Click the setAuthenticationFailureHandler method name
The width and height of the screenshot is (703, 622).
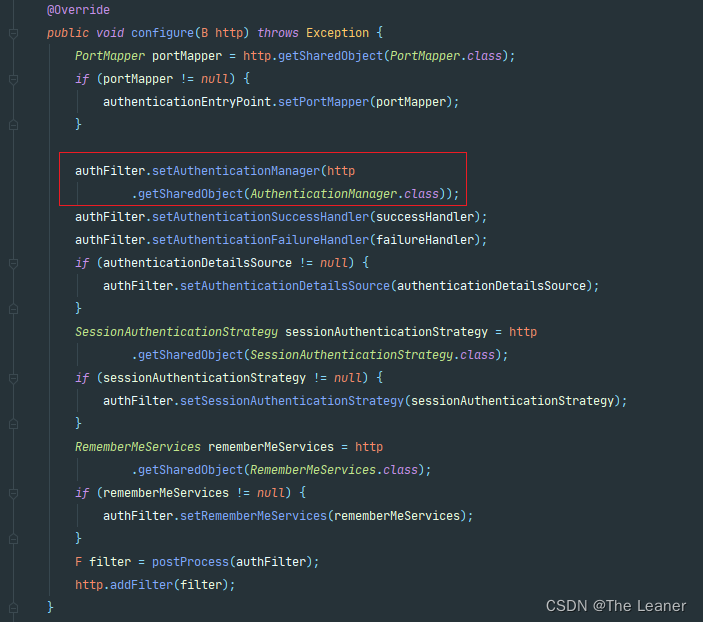[260, 240]
